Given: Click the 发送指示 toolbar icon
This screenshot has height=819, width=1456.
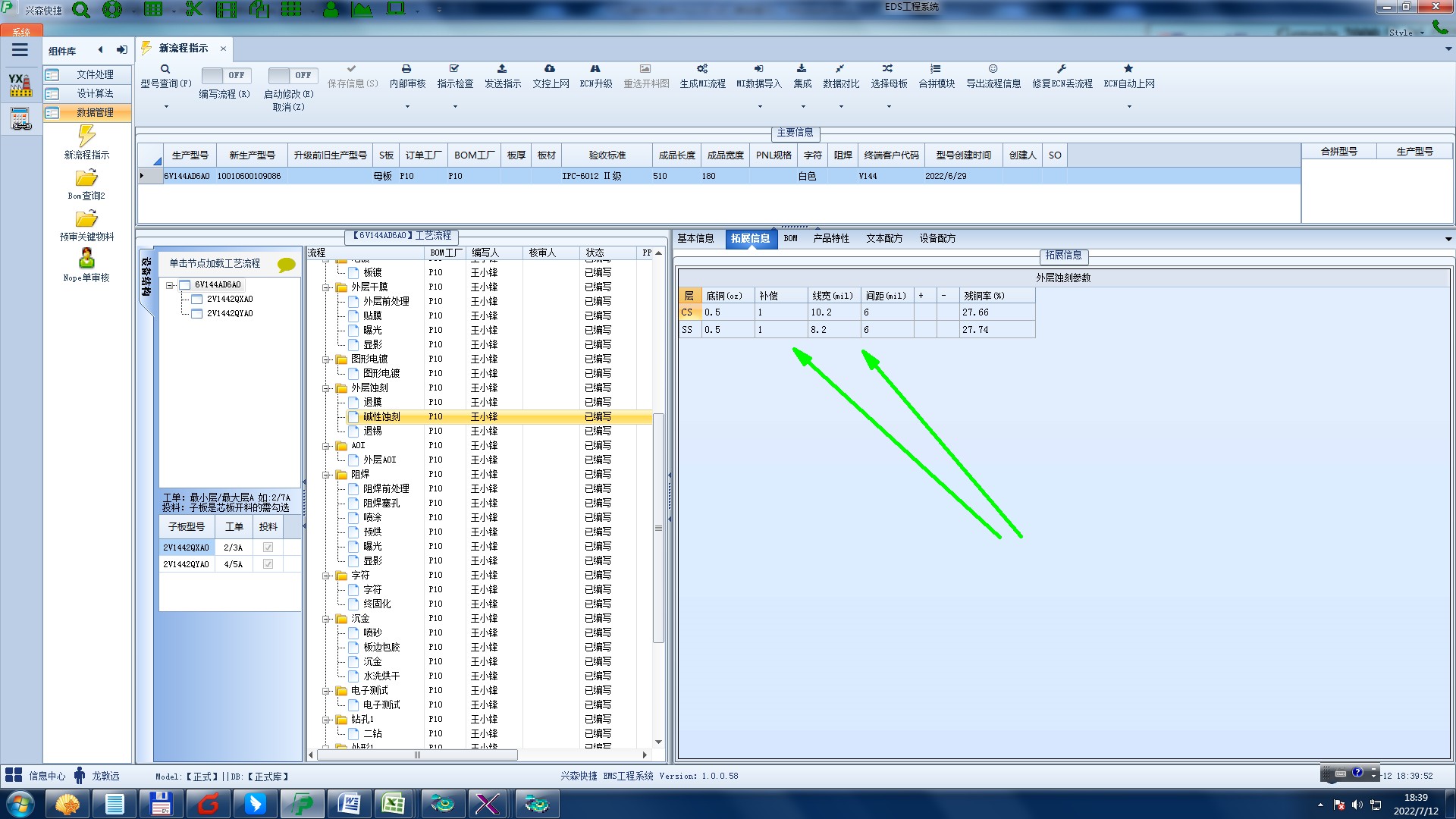Looking at the screenshot, I should point(502,69).
